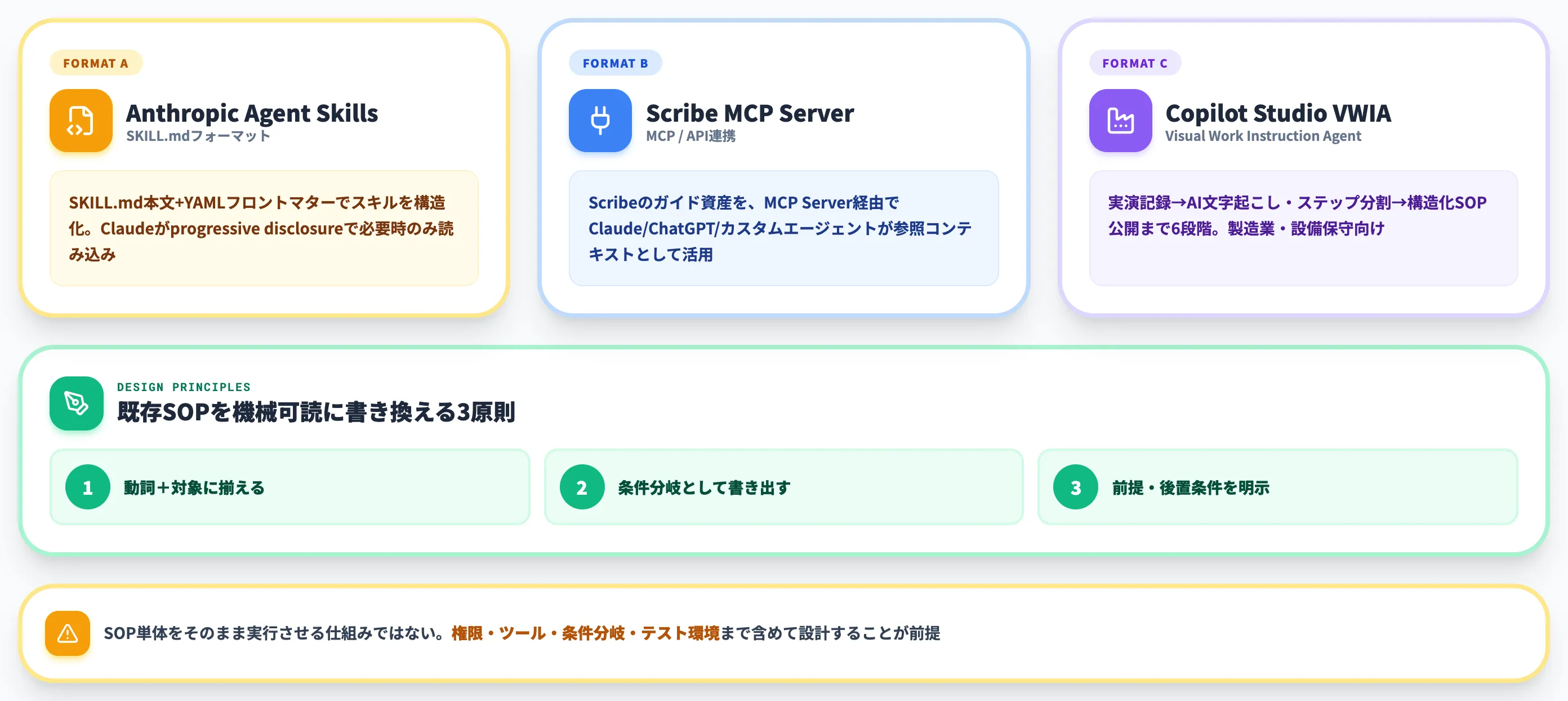Click the Scribe MCP Server heading

(750, 113)
